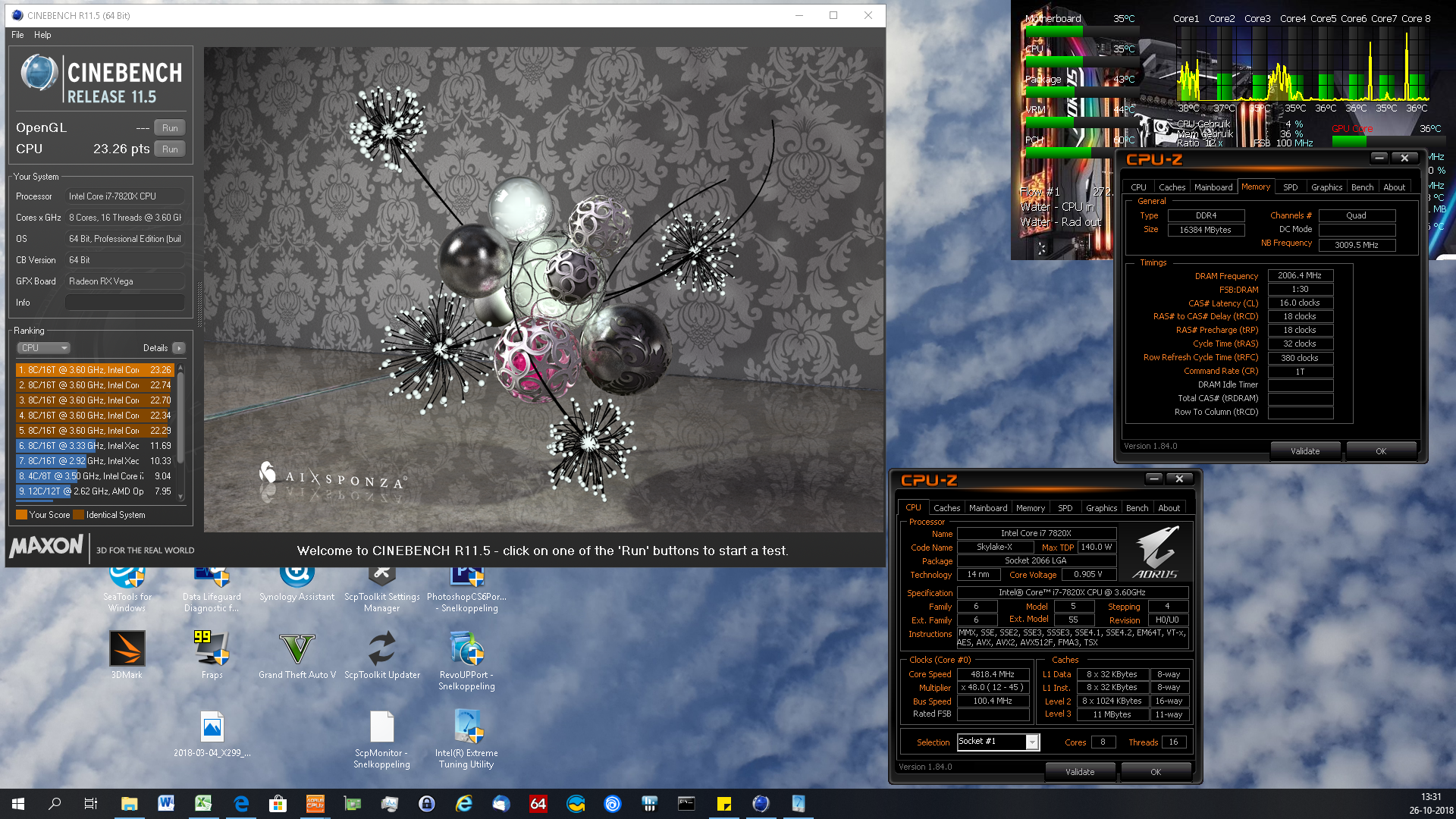Image resolution: width=1456 pixels, height=819 pixels.
Task: Open SPD tab in upper CPU-Z window
Action: coord(1290,187)
